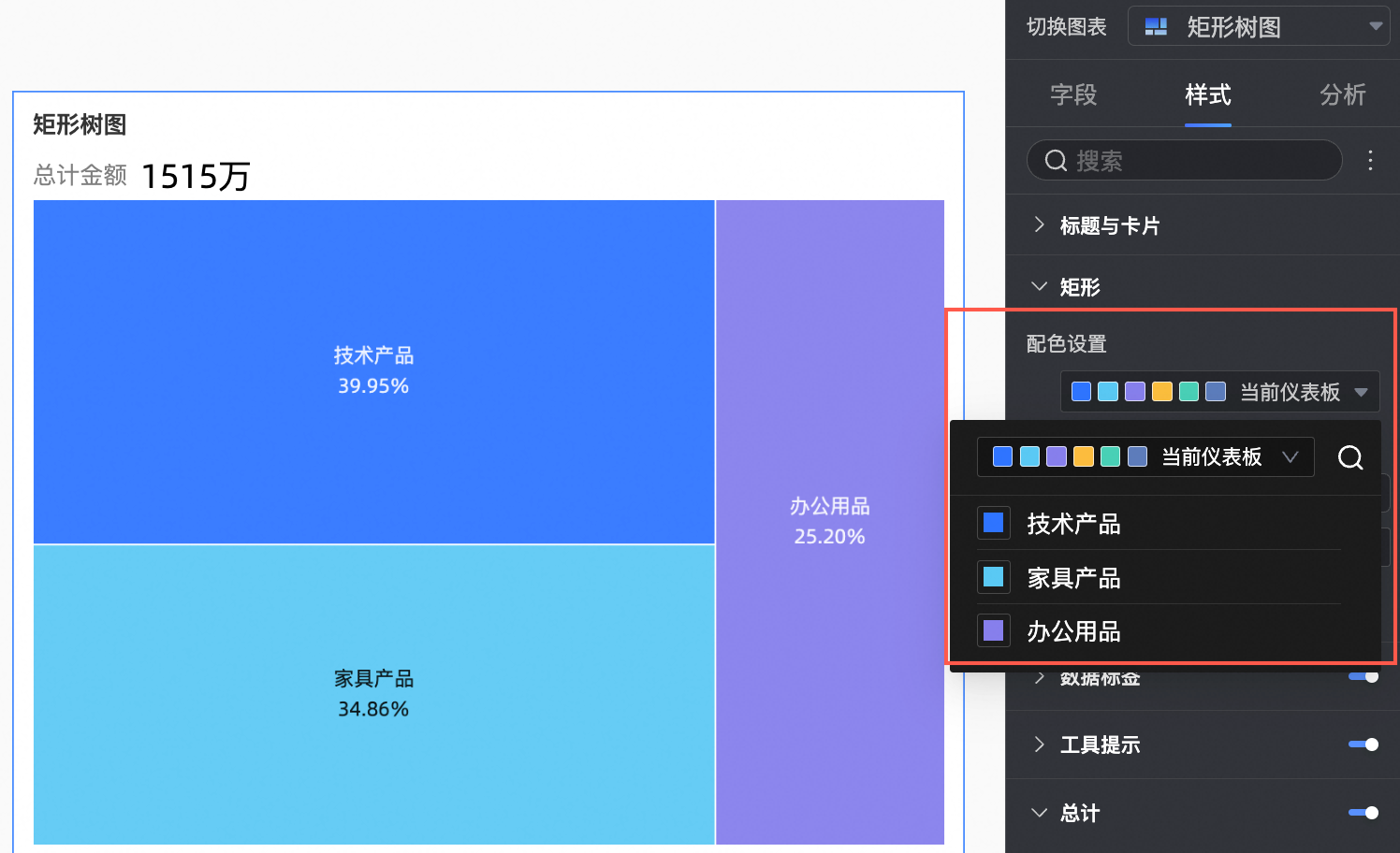Viewport: 1400px width, 853px height.
Task: Switch to the 分析 tab
Action: pyautogui.click(x=1342, y=94)
